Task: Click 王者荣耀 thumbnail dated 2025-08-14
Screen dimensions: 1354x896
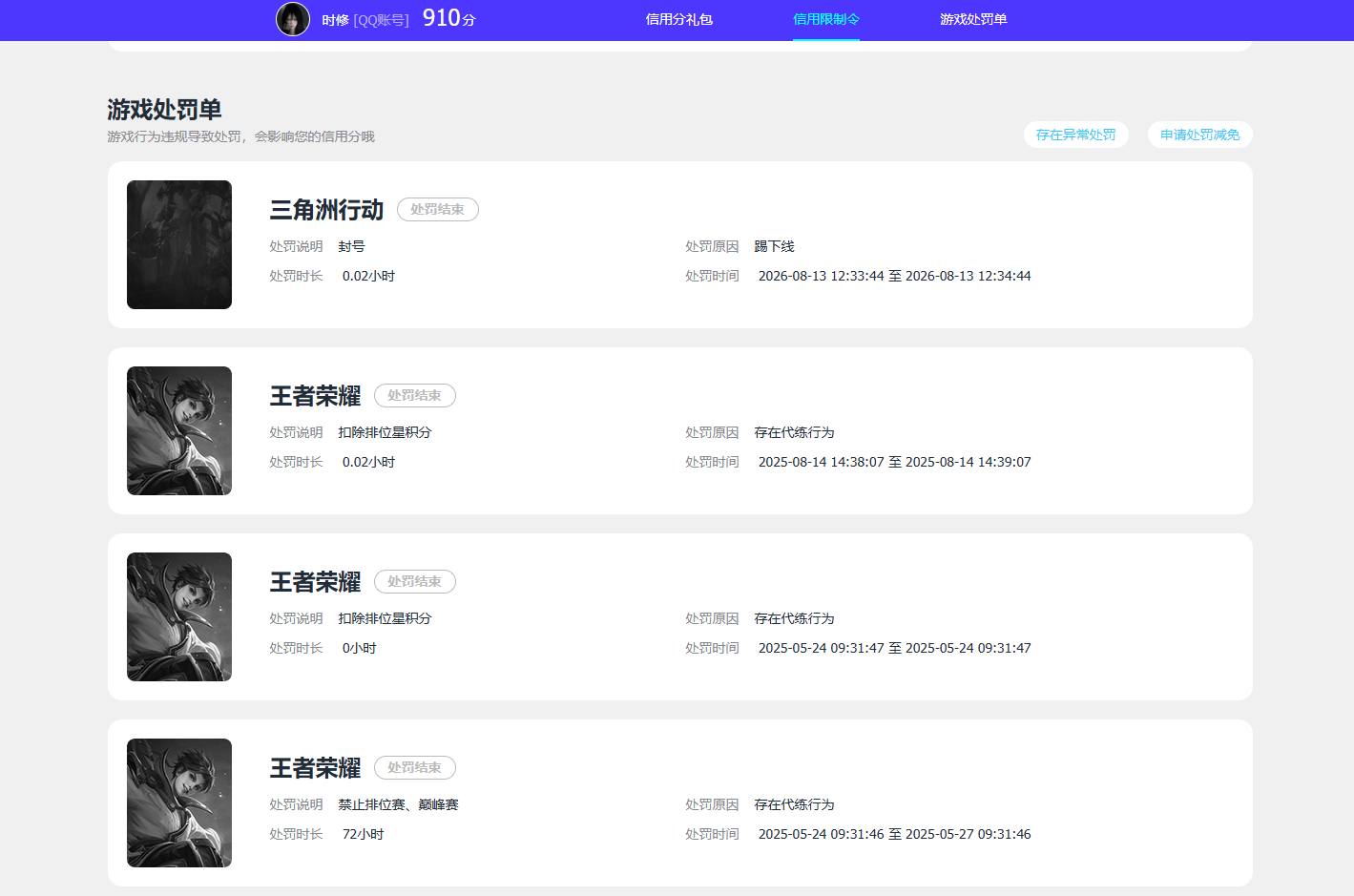Action: click(x=179, y=430)
